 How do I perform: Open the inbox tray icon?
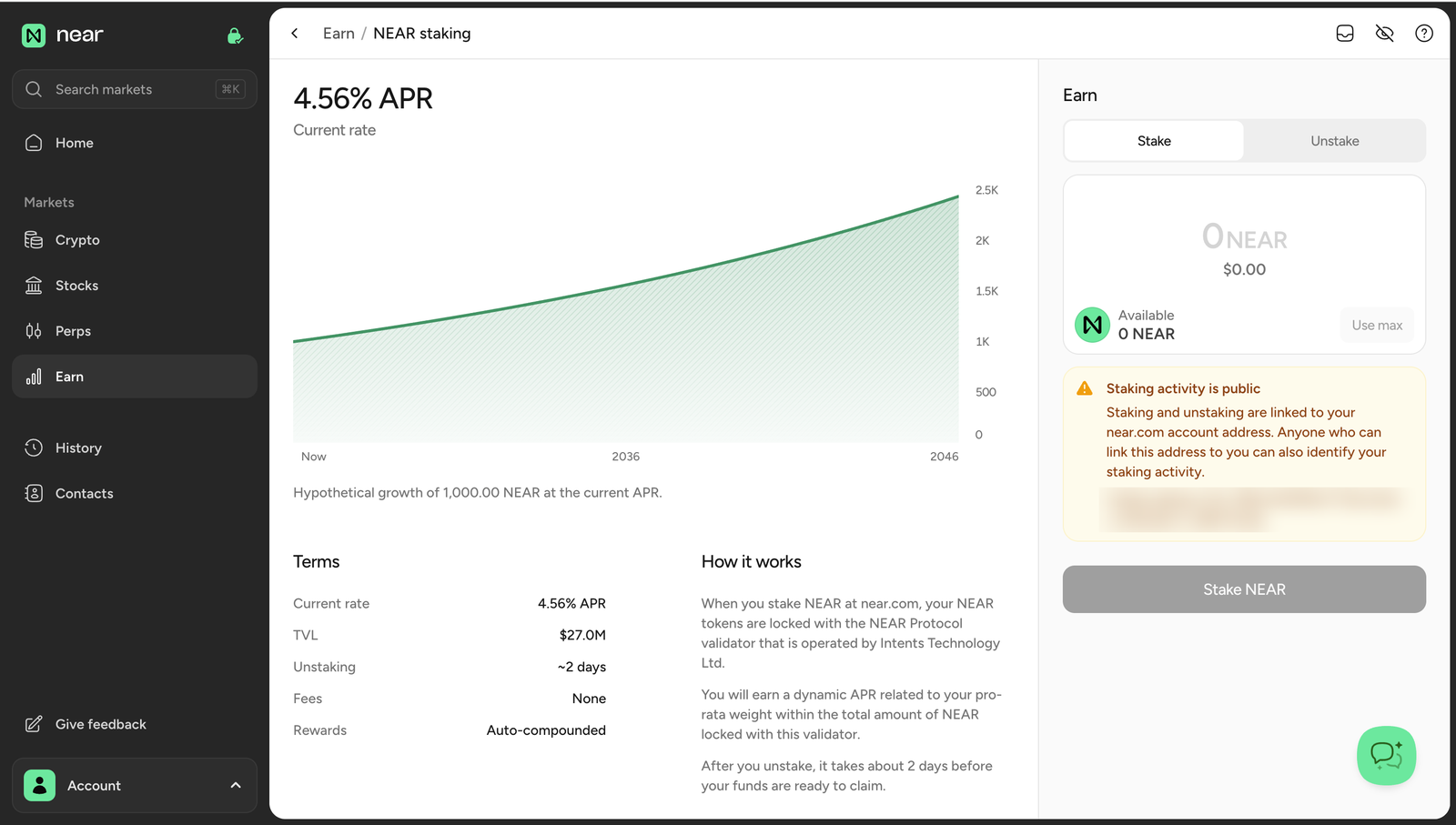(x=1345, y=34)
